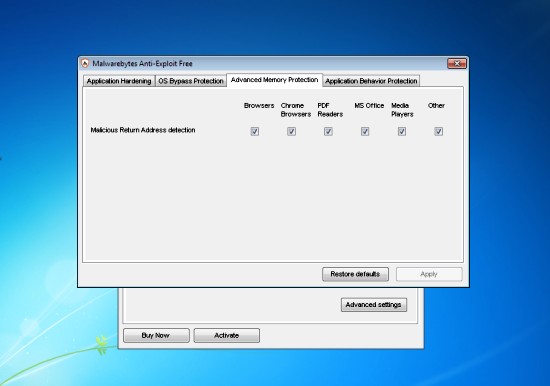
Task: Click the Malwarebytes shield icon in title bar
Action: [85, 63]
